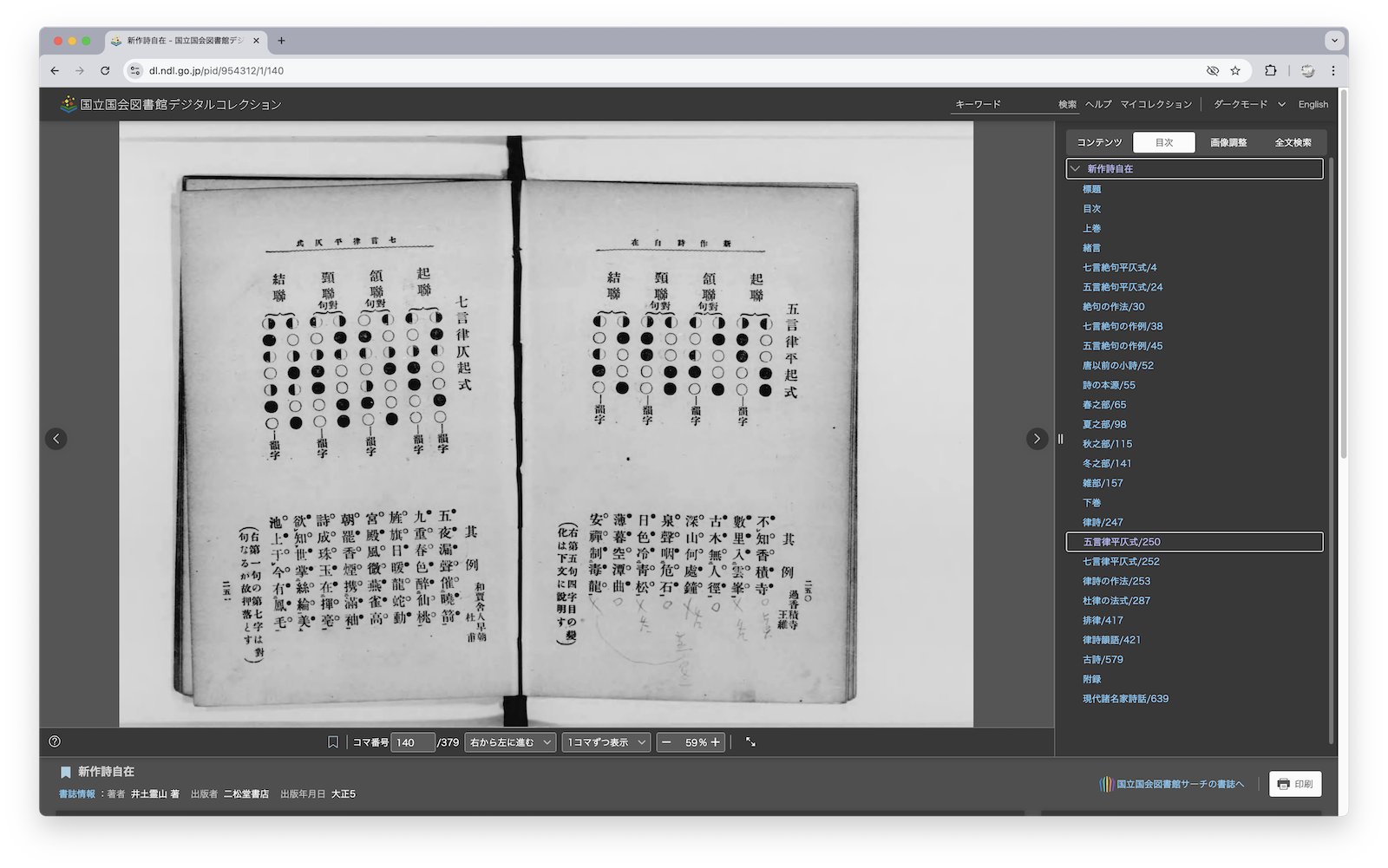Open the ダークモード dropdown

click(x=1249, y=104)
